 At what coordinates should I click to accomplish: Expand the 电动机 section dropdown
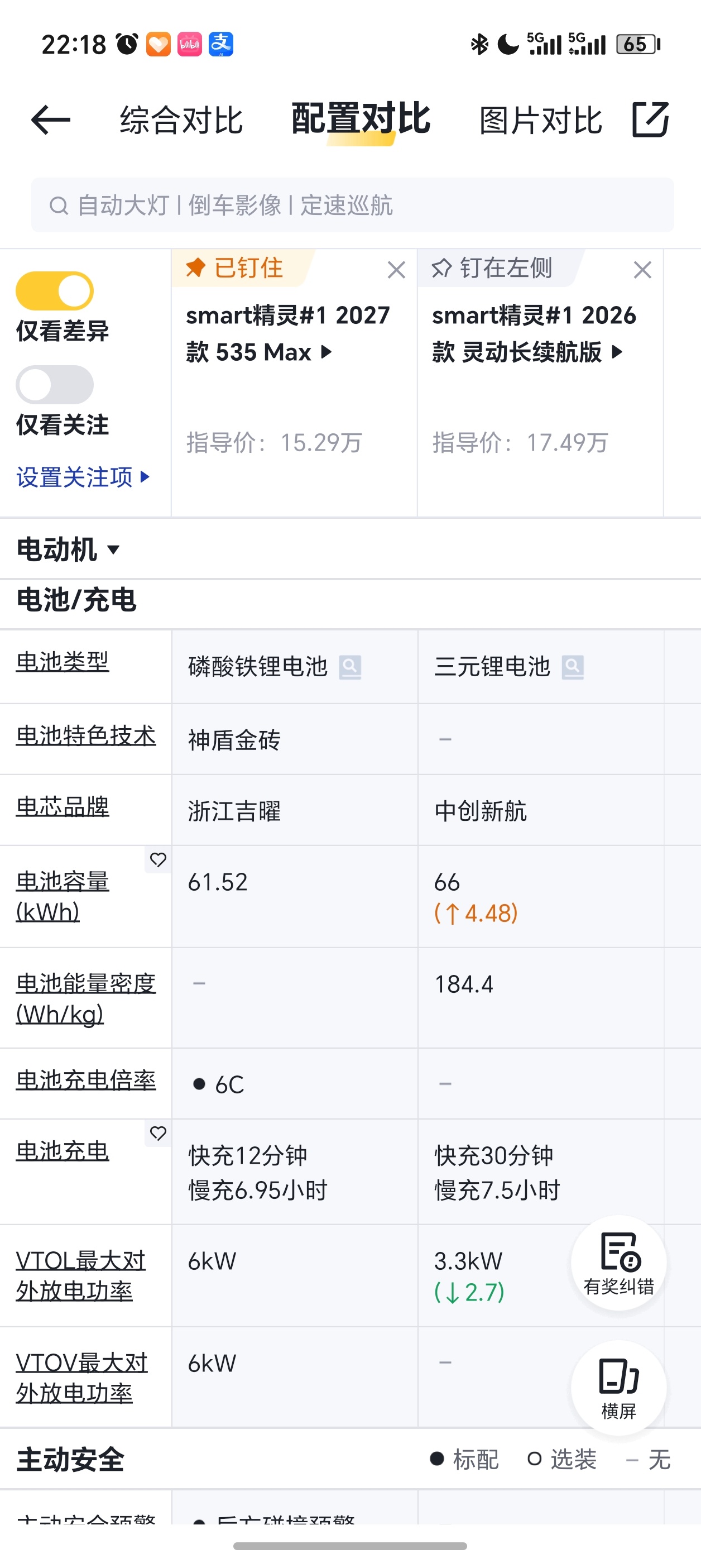(68, 549)
